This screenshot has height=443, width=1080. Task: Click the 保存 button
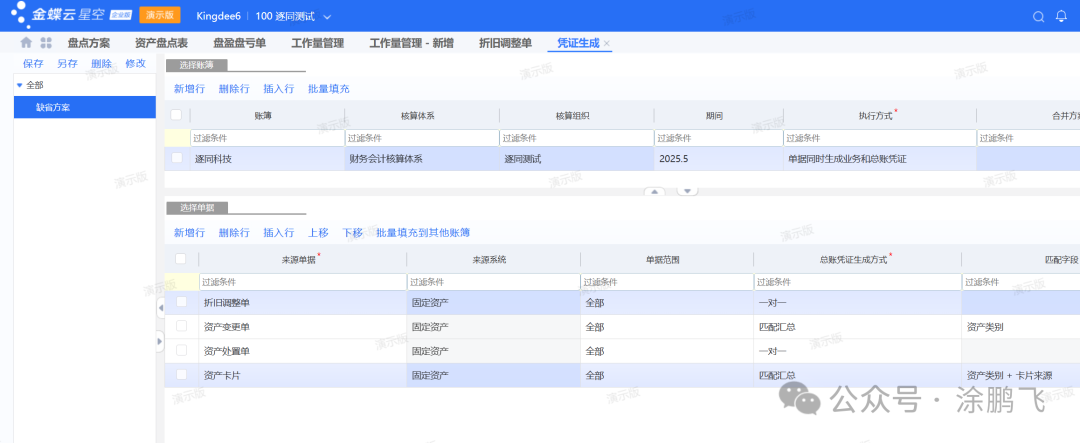coord(33,63)
